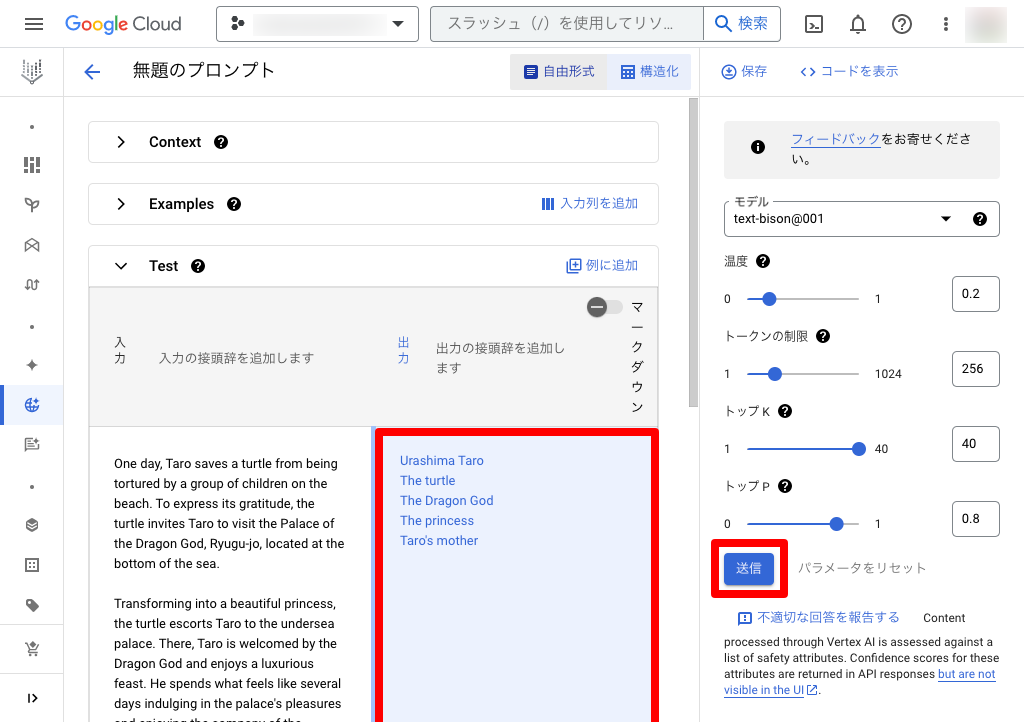Switch to 自由形式 mode tab

559,72
